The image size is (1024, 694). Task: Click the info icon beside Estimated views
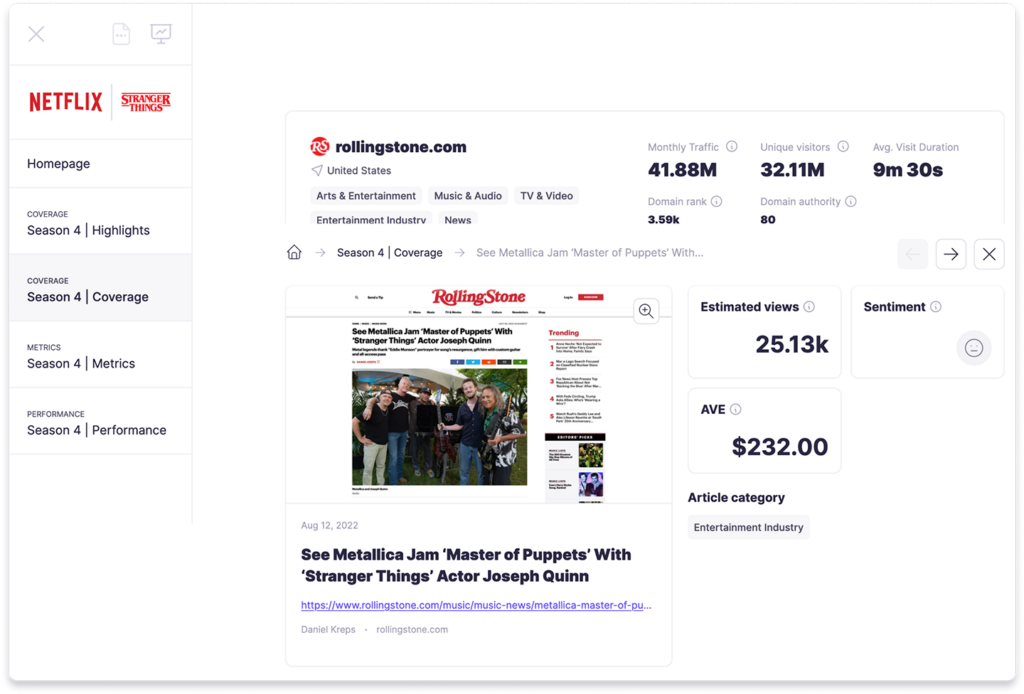coord(809,307)
